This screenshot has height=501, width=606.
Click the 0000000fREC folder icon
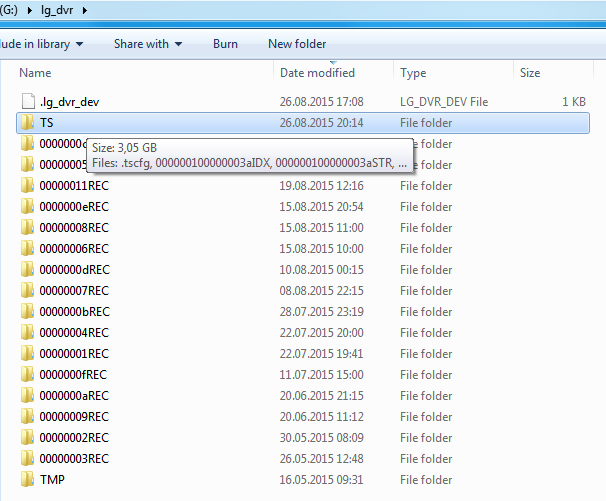[27, 375]
